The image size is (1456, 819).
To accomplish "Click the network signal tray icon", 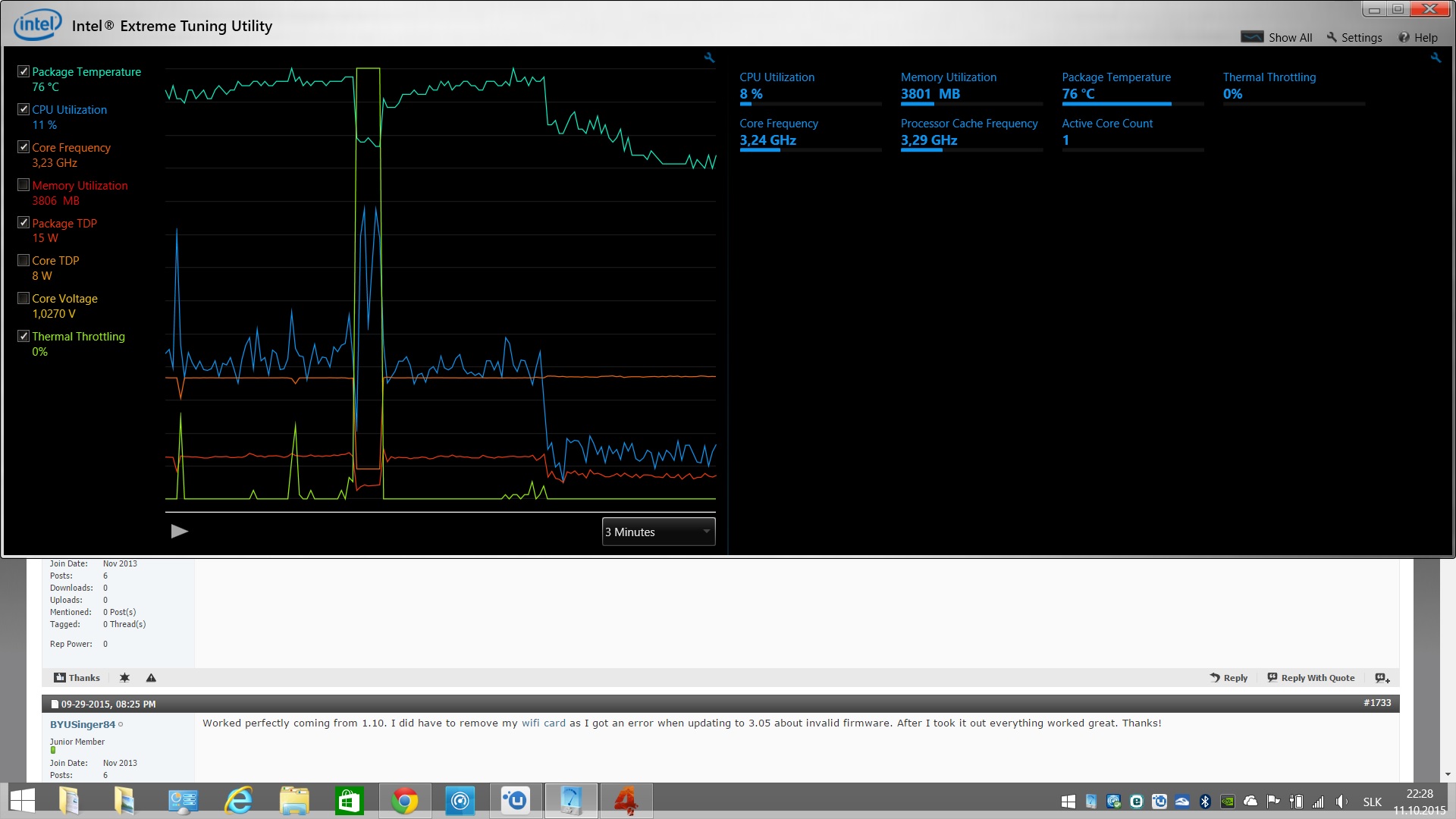I will [x=1319, y=802].
